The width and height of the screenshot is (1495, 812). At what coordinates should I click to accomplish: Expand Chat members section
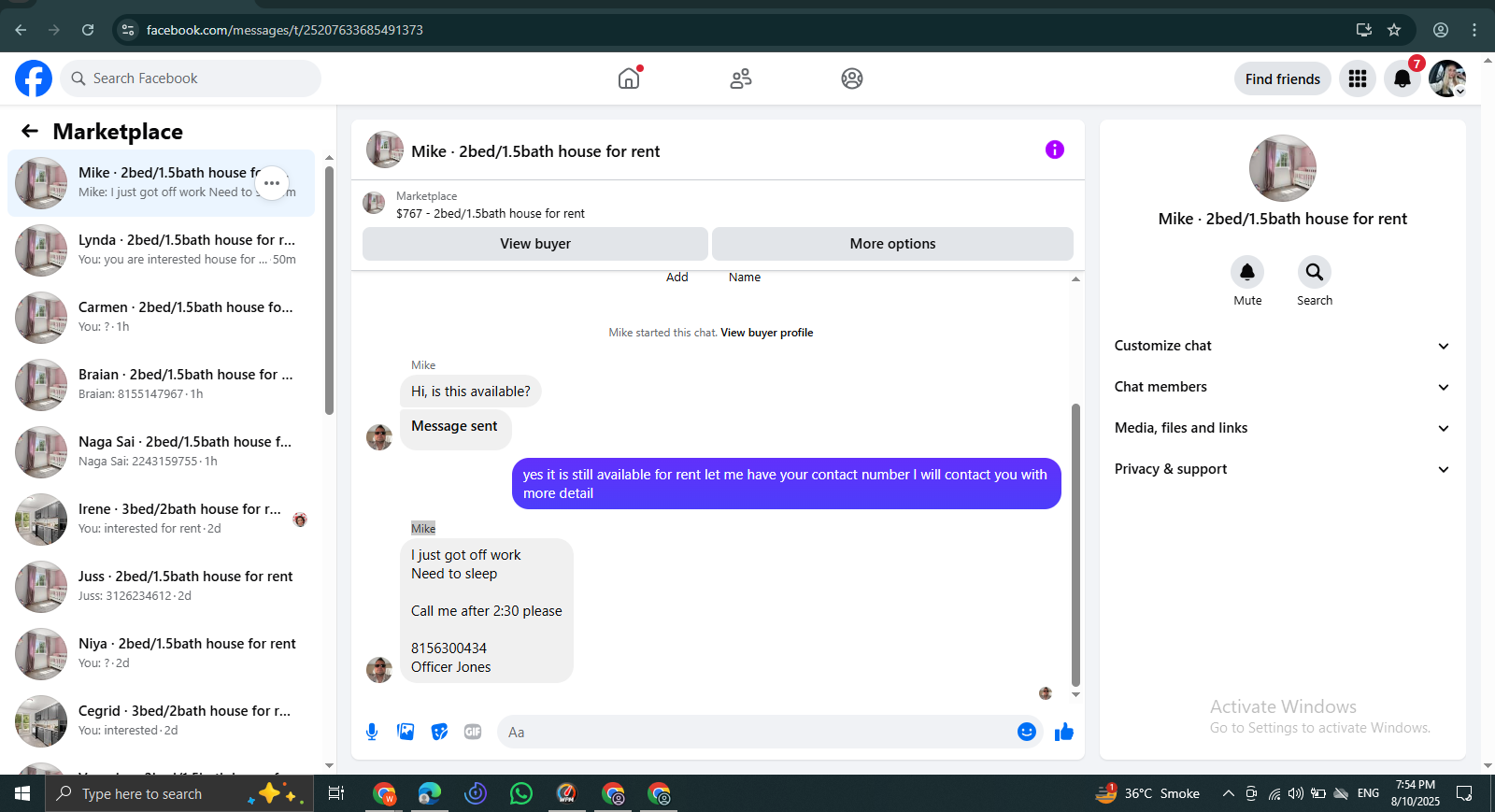pyautogui.click(x=1283, y=387)
